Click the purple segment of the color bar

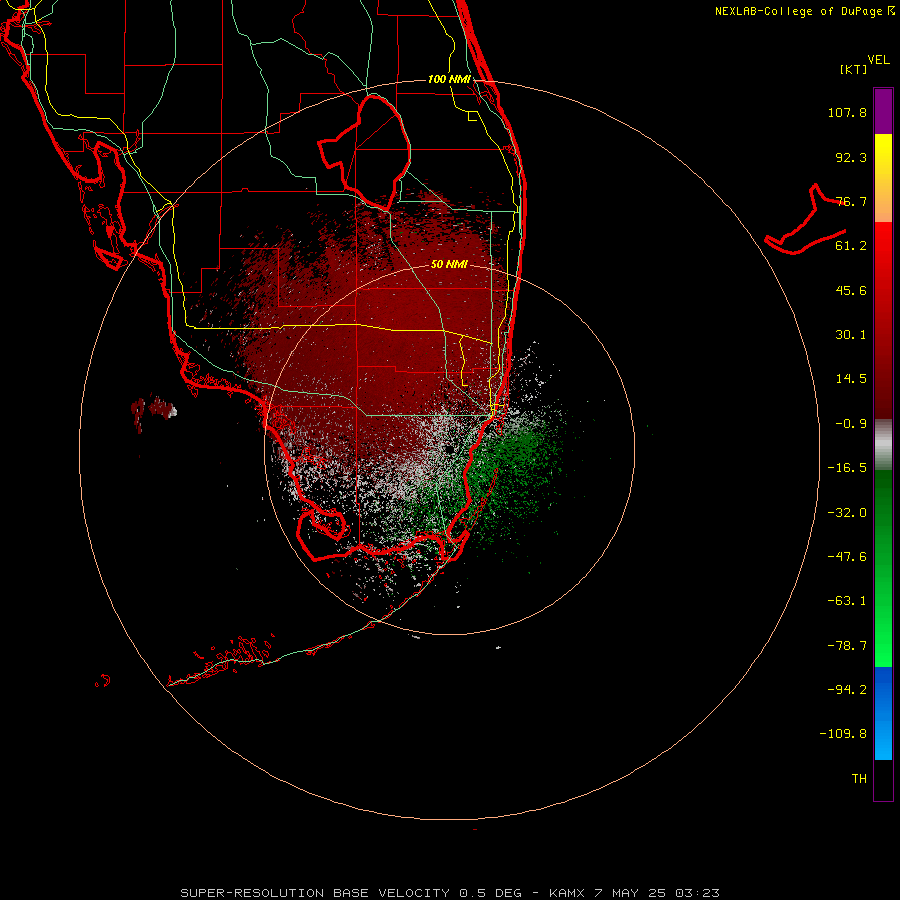[883, 111]
